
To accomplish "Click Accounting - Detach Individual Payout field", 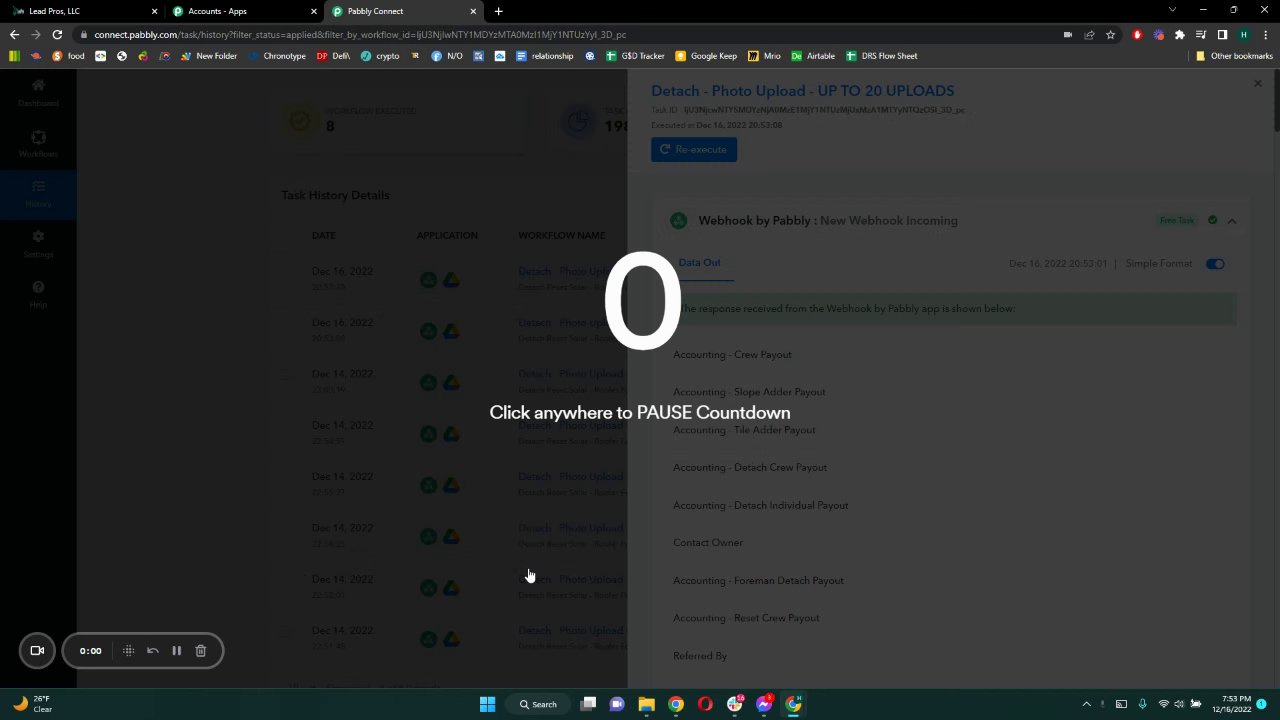I will click(x=760, y=506).
